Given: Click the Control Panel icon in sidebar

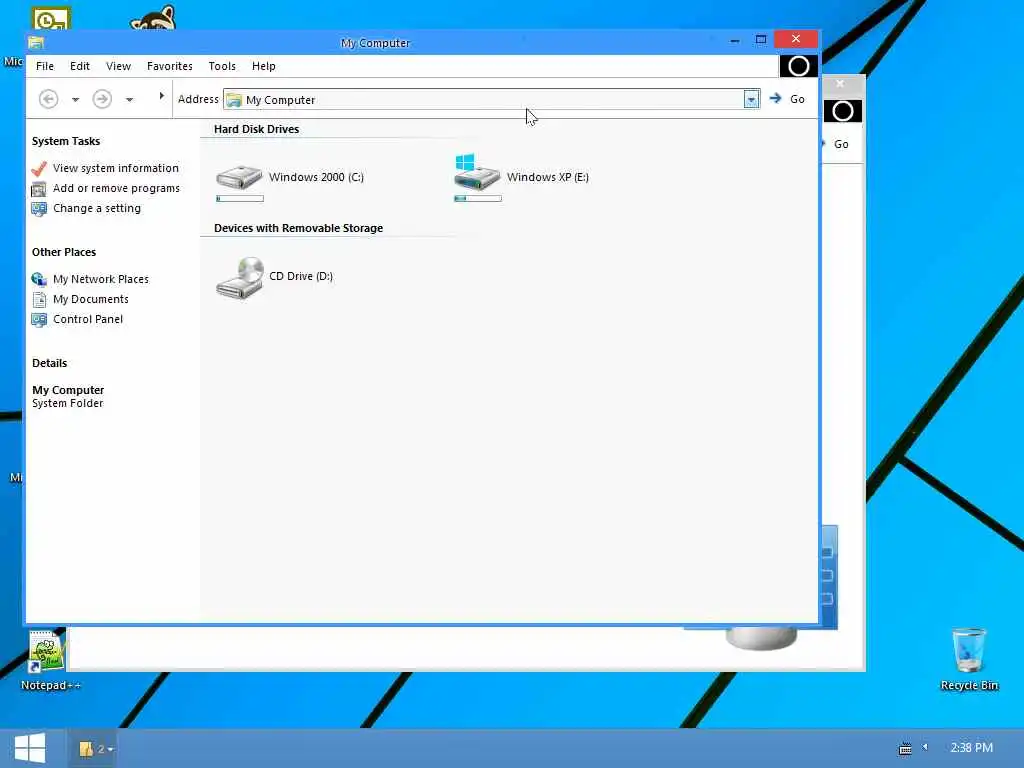Looking at the screenshot, I should tap(39, 319).
